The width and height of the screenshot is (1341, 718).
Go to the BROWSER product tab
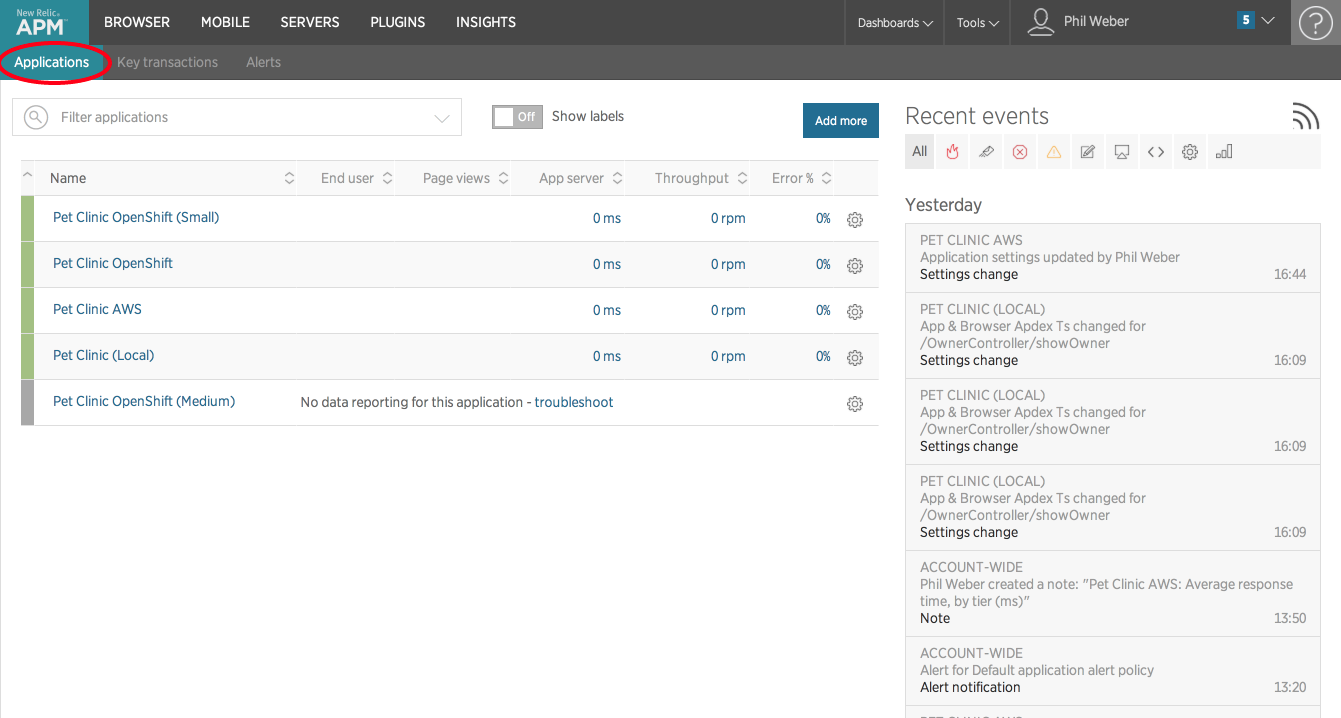[137, 22]
